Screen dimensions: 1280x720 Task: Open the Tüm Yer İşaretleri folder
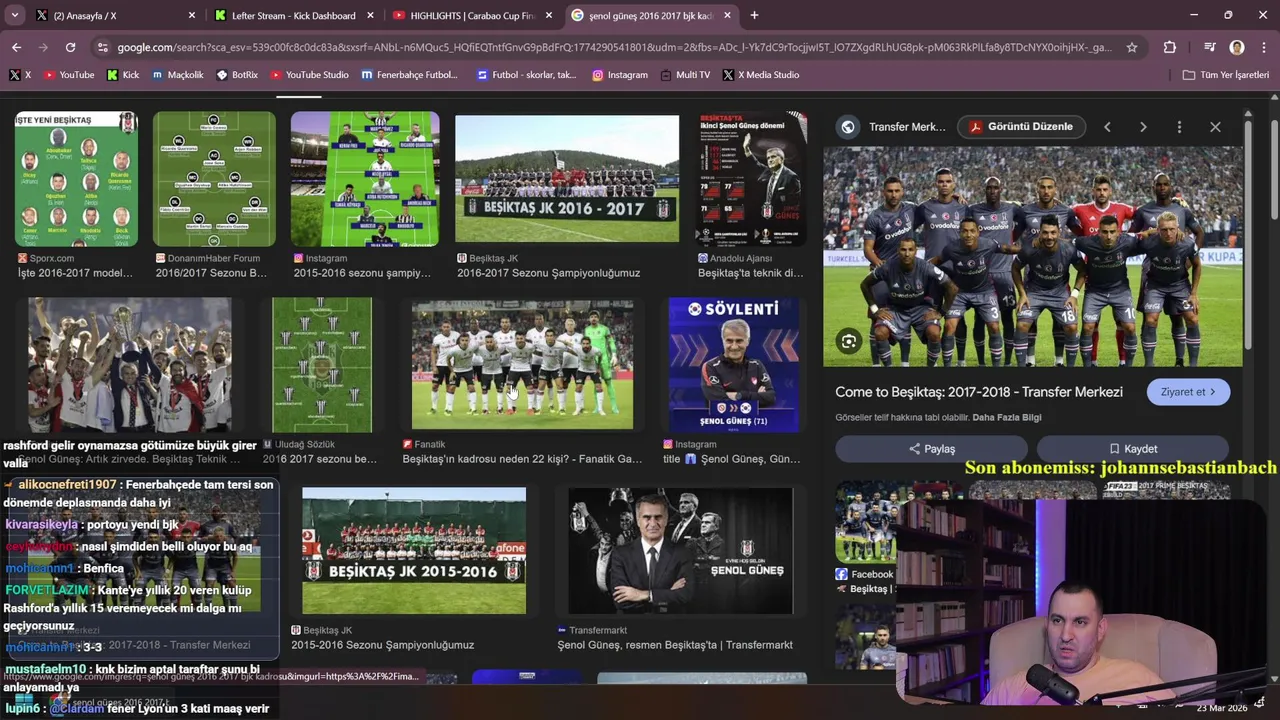[1225, 75]
